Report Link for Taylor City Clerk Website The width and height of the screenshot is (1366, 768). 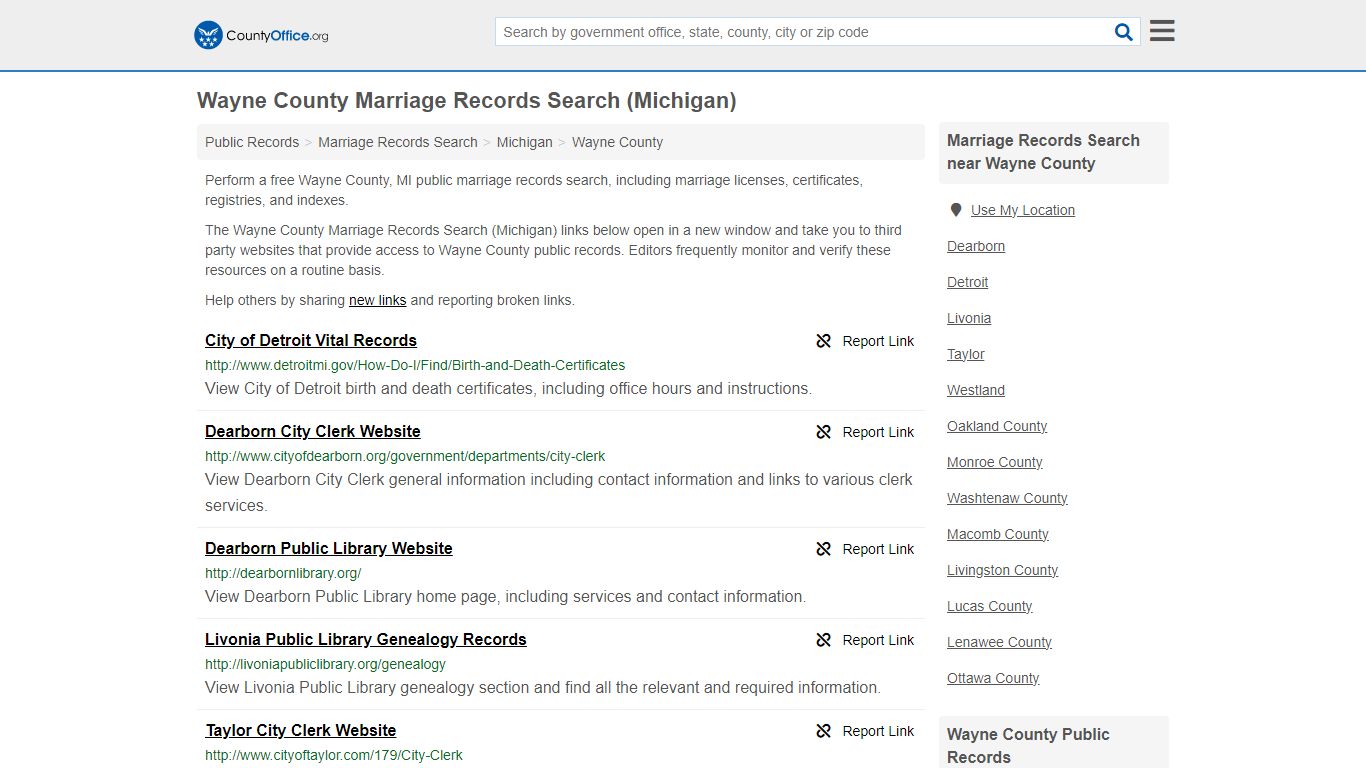click(x=878, y=731)
